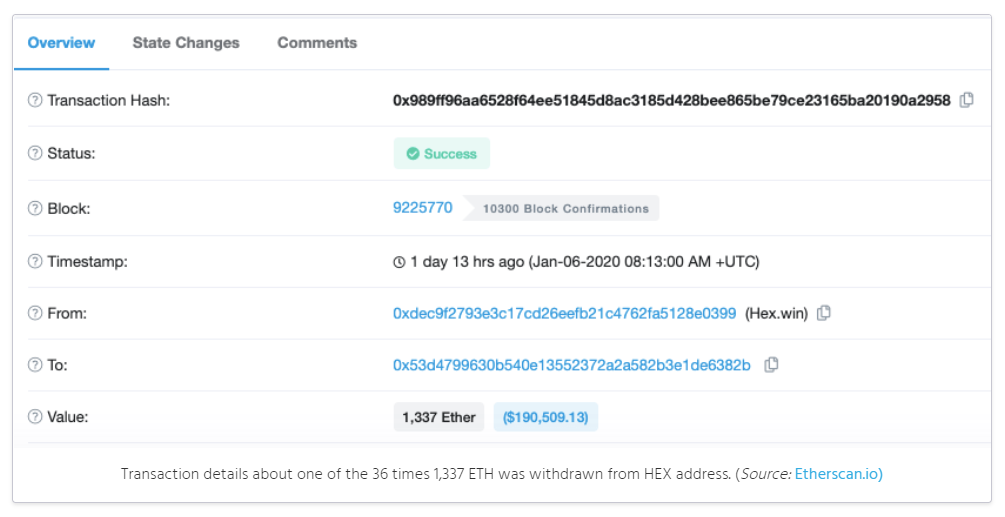Click help icon beside Timestamp label
This screenshot has width=1005, height=517.
(x=35, y=261)
